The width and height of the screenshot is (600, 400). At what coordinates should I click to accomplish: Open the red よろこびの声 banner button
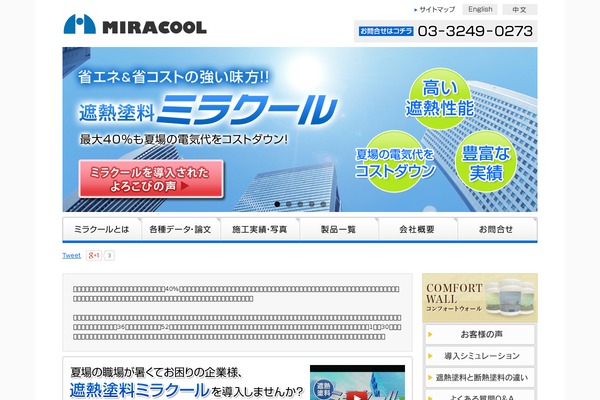(x=151, y=179)
